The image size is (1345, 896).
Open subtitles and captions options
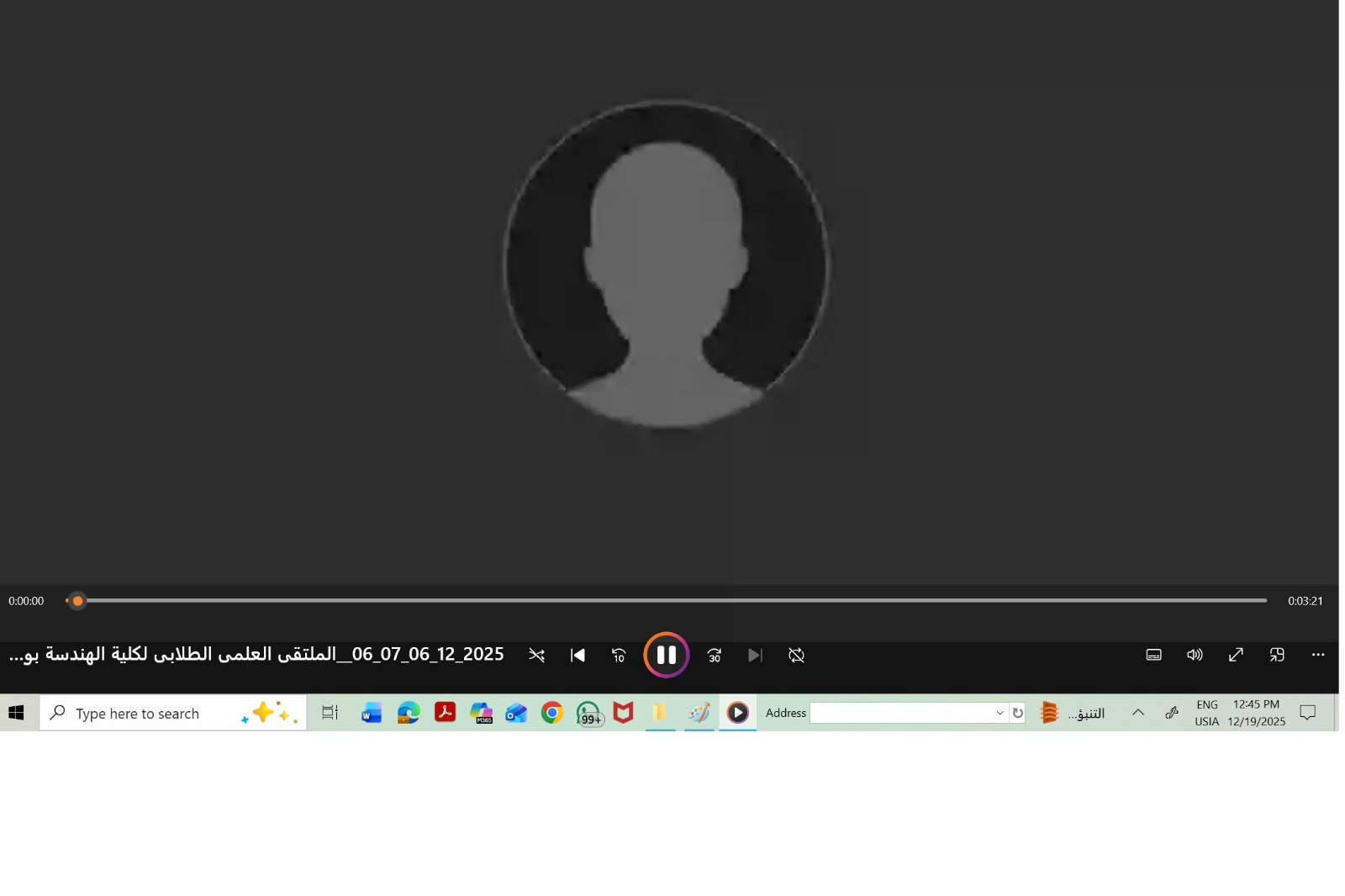point(1153,655)
